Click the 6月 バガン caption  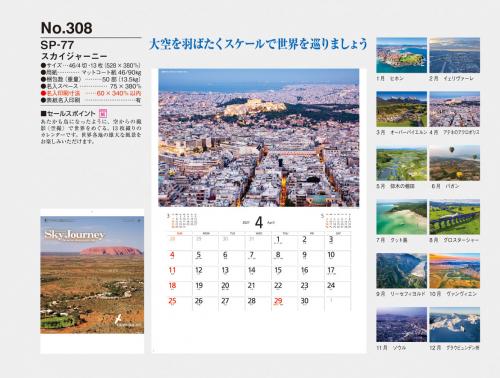pyautogui.click(x=445, y=186)
